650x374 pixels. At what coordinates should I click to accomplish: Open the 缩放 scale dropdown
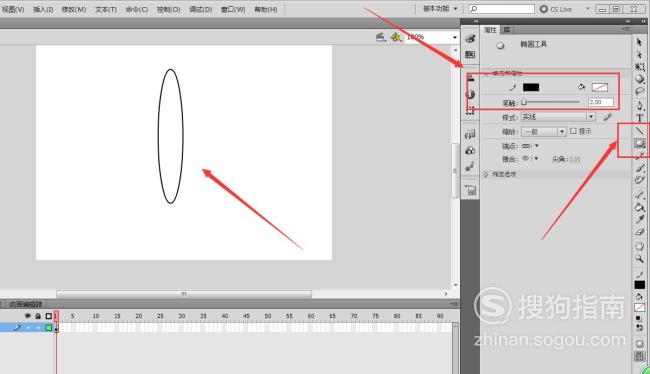543,131
